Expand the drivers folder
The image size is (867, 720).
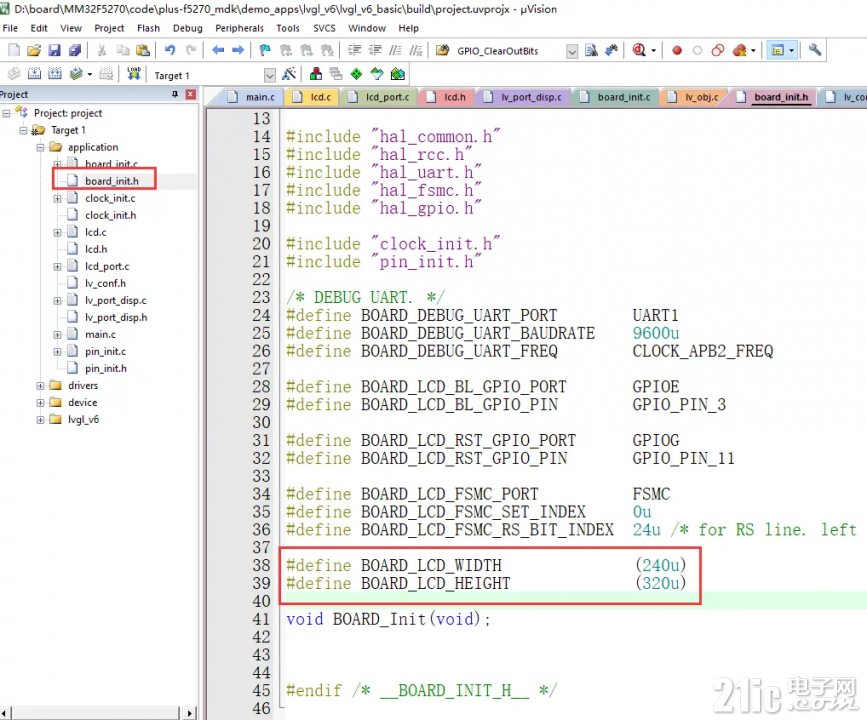[40, 385]
